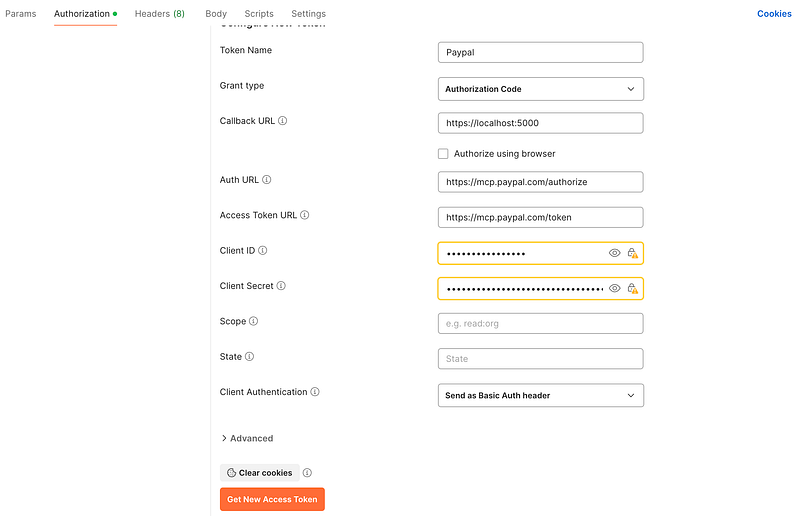Open the Cookies link

pos(774,14)
